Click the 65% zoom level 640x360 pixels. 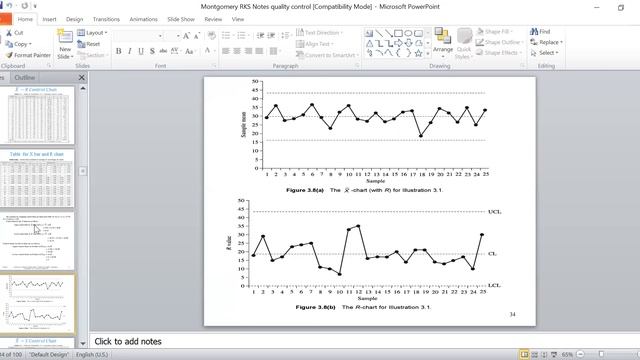point(567,354)
